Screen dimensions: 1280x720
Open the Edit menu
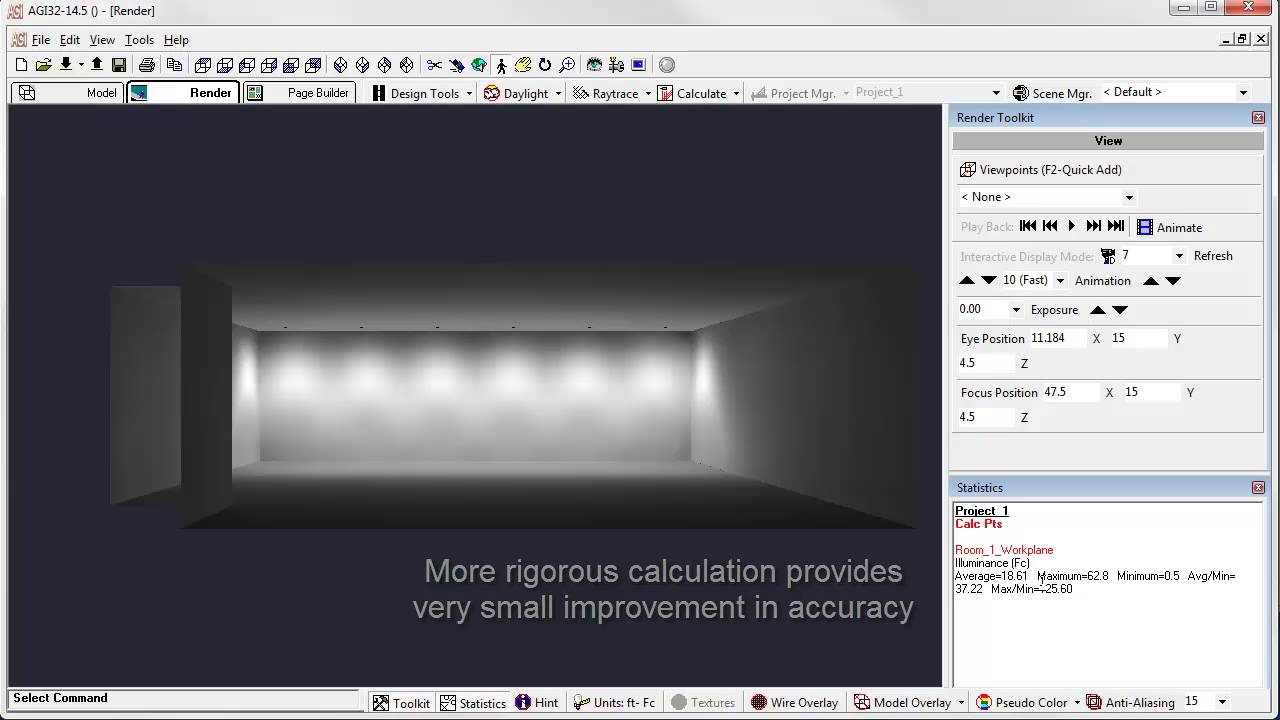[70, 40]
